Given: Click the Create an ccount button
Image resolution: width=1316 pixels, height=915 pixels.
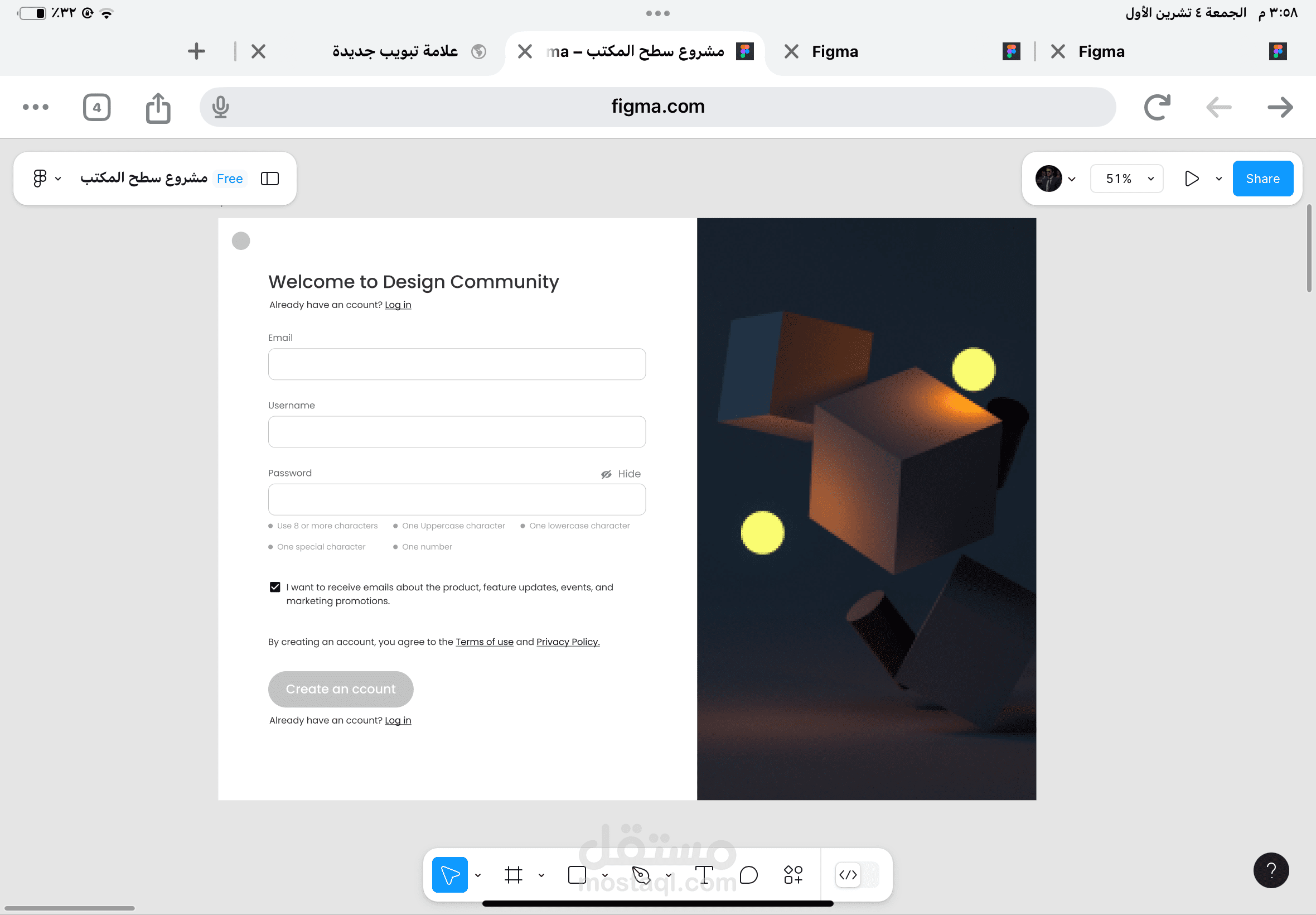Looking at the screenshot, I should (340, 688).
